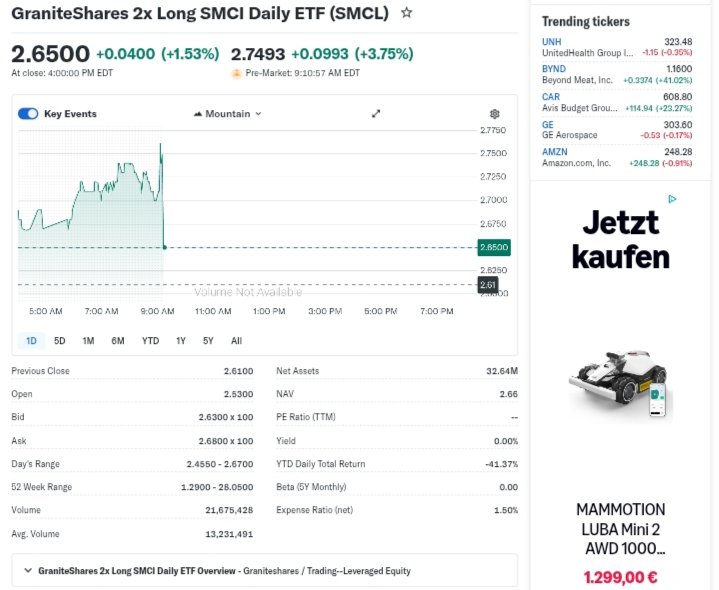The width and height of the screenshot is (719, 590).
Task: Click the 2.61 previous close chart marker
Action: coord(488,285)
